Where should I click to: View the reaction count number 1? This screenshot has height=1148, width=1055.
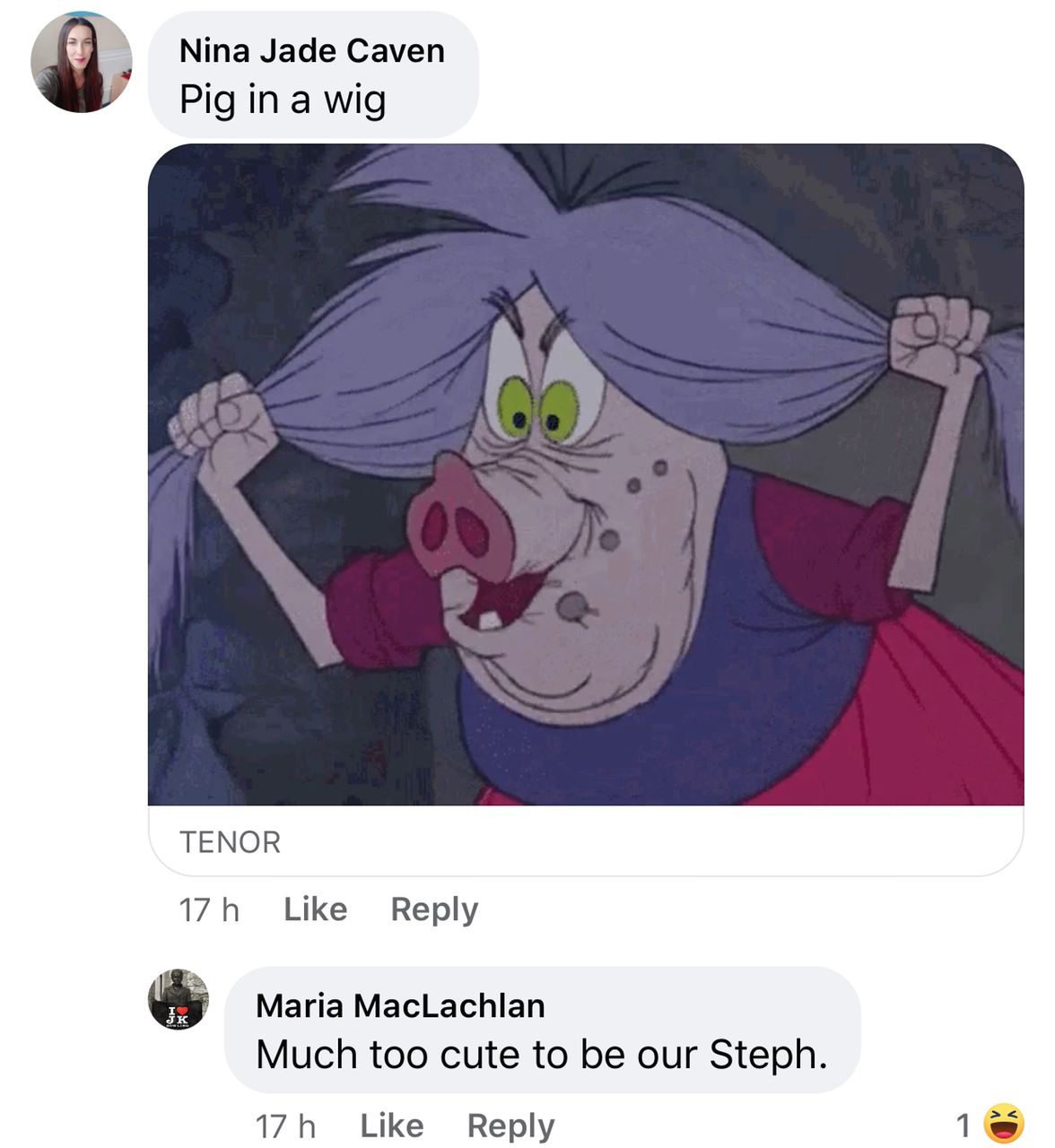[963, 1125]
